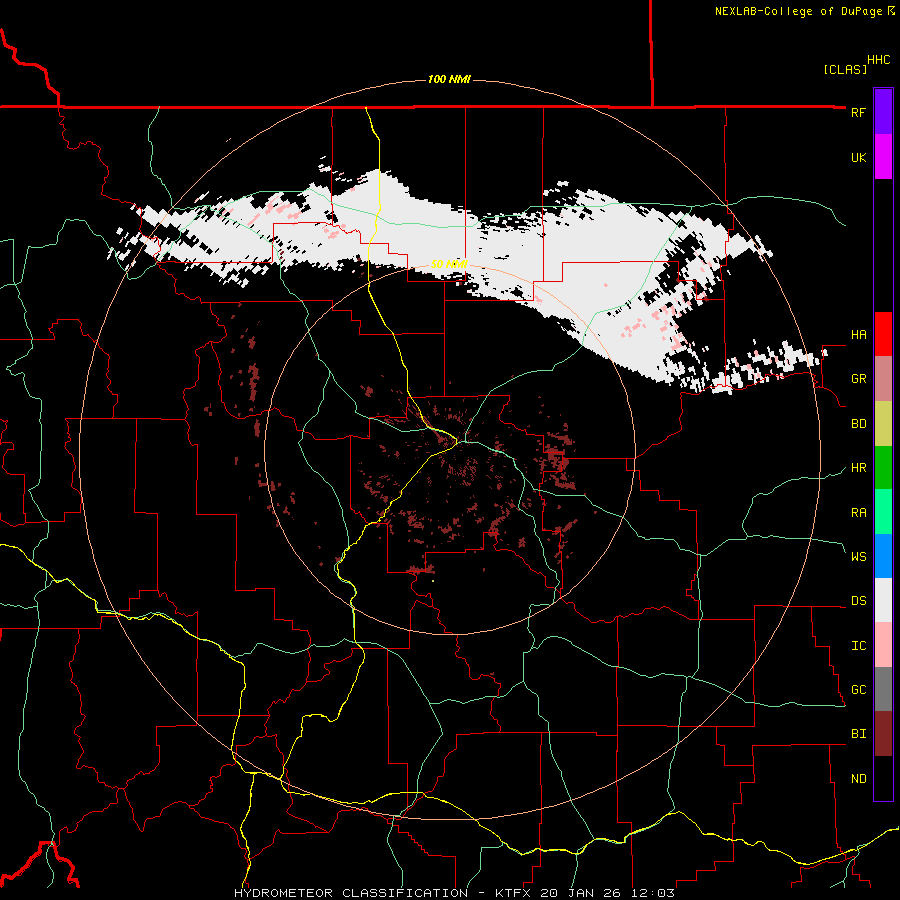Viewport: 900px width, 900px height.
Task: Click the HA legend label
Action: click(858, 335)
